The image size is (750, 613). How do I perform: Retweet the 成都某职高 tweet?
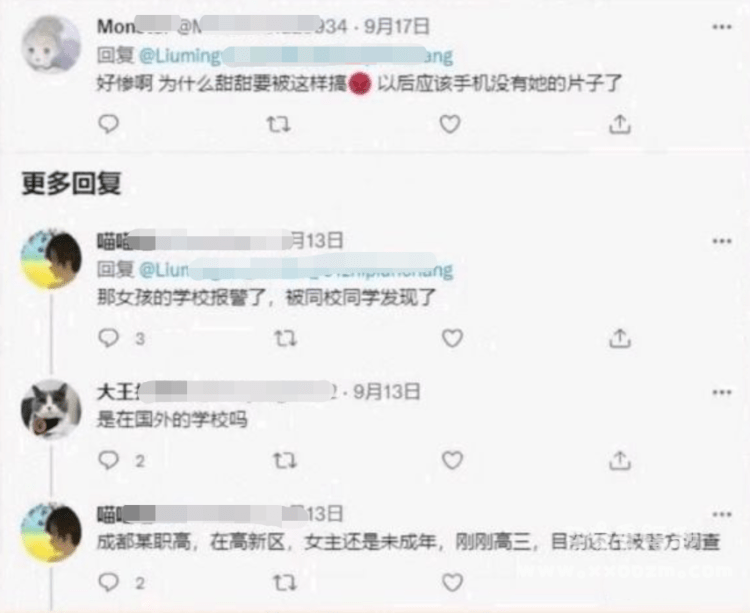[x=285, y=583]
